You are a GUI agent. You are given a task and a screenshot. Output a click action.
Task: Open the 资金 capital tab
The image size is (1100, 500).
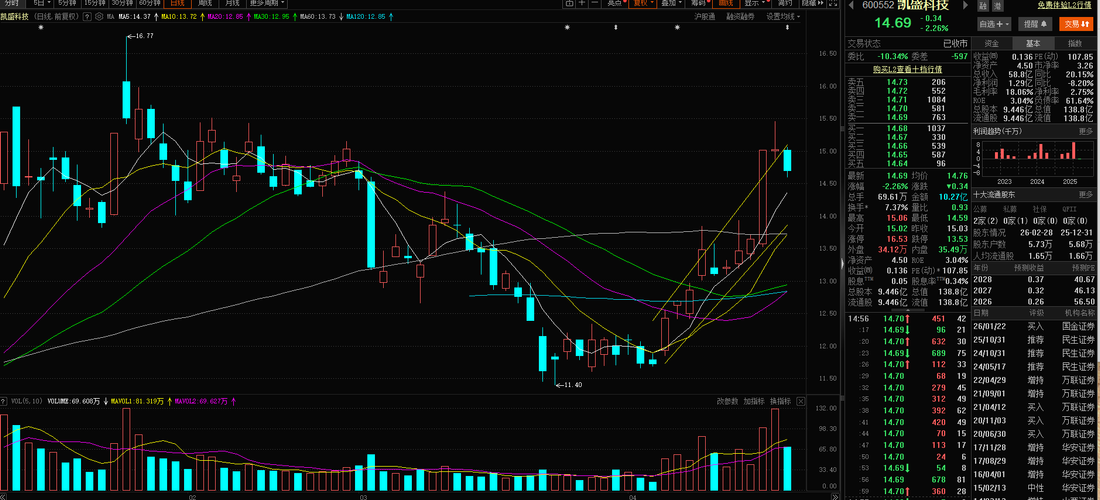coord(991,43)
